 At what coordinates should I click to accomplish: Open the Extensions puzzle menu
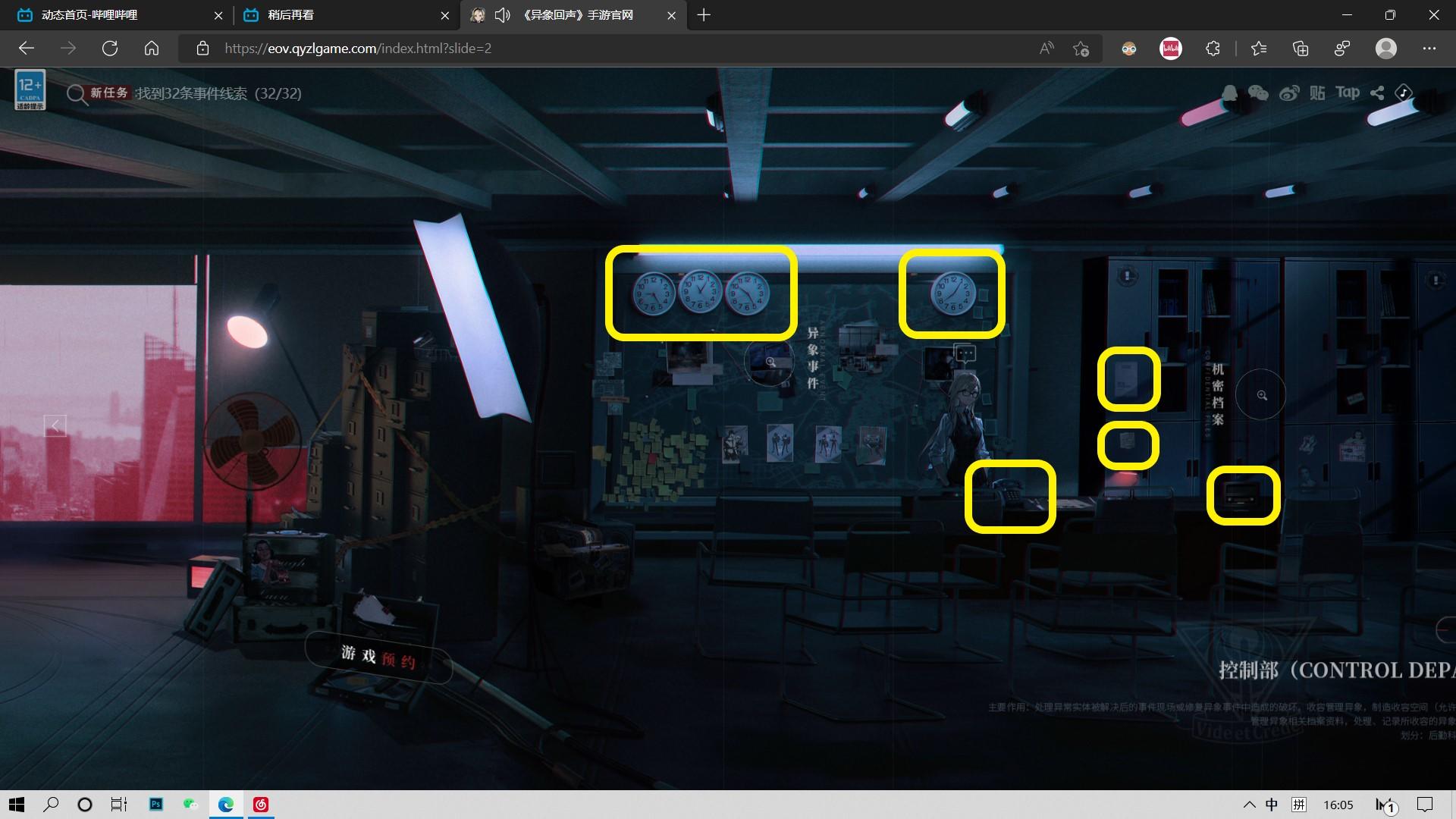(x=1213, y=49)
